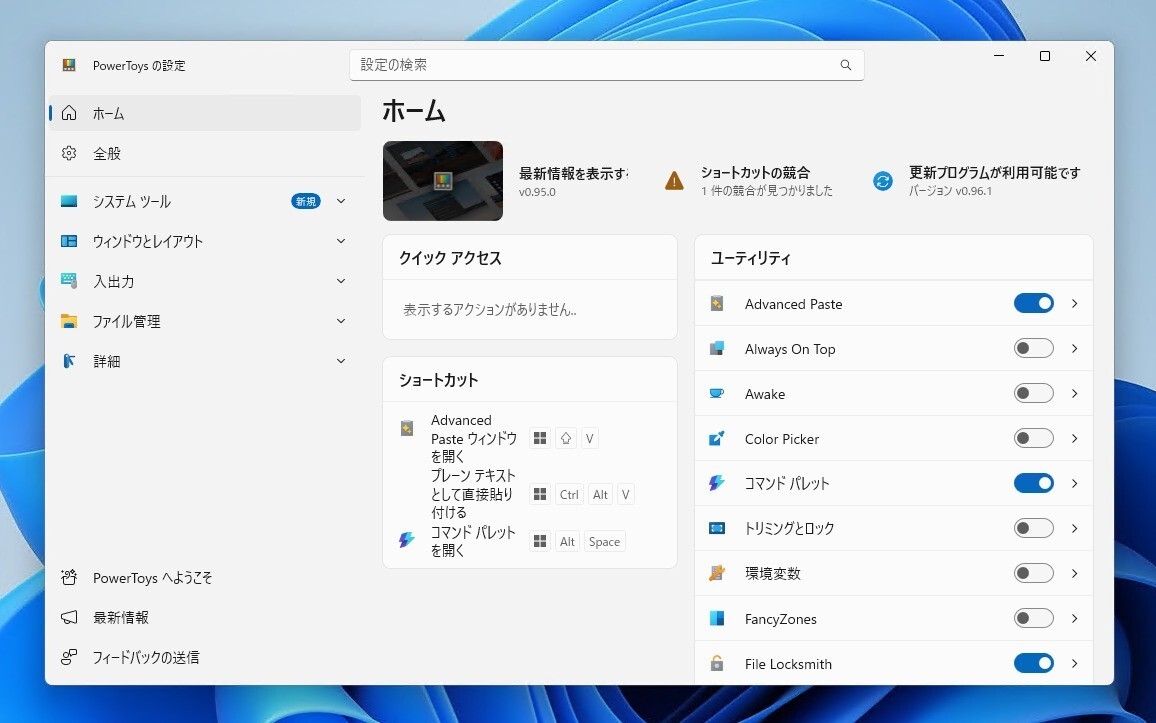Disable the コマンド パレット toggle
The image size is (1156, 723).
[1033, 484]
